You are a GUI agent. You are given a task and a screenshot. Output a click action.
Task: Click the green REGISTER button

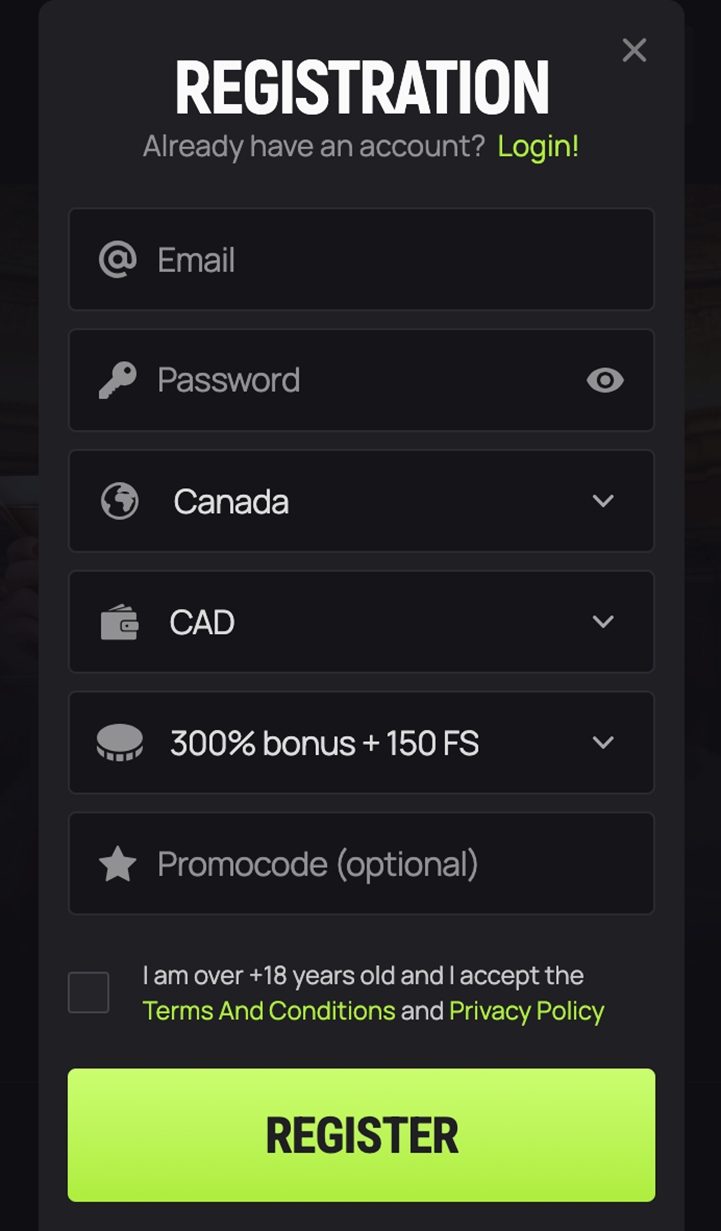tap(361, 1135)
